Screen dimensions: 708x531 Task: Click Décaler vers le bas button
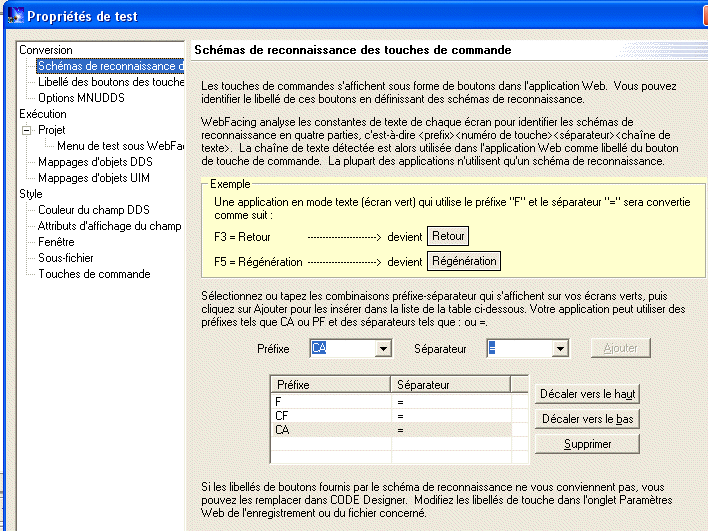tap(587, 419)
